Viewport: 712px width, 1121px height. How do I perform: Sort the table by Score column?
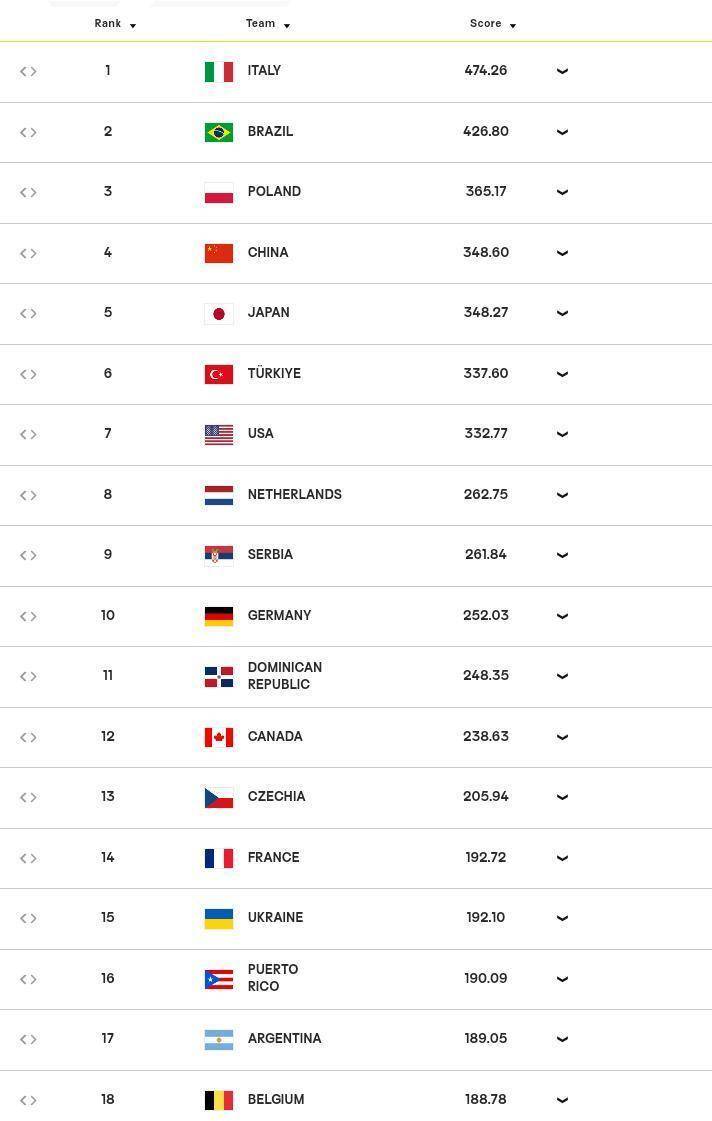[493, 24]
